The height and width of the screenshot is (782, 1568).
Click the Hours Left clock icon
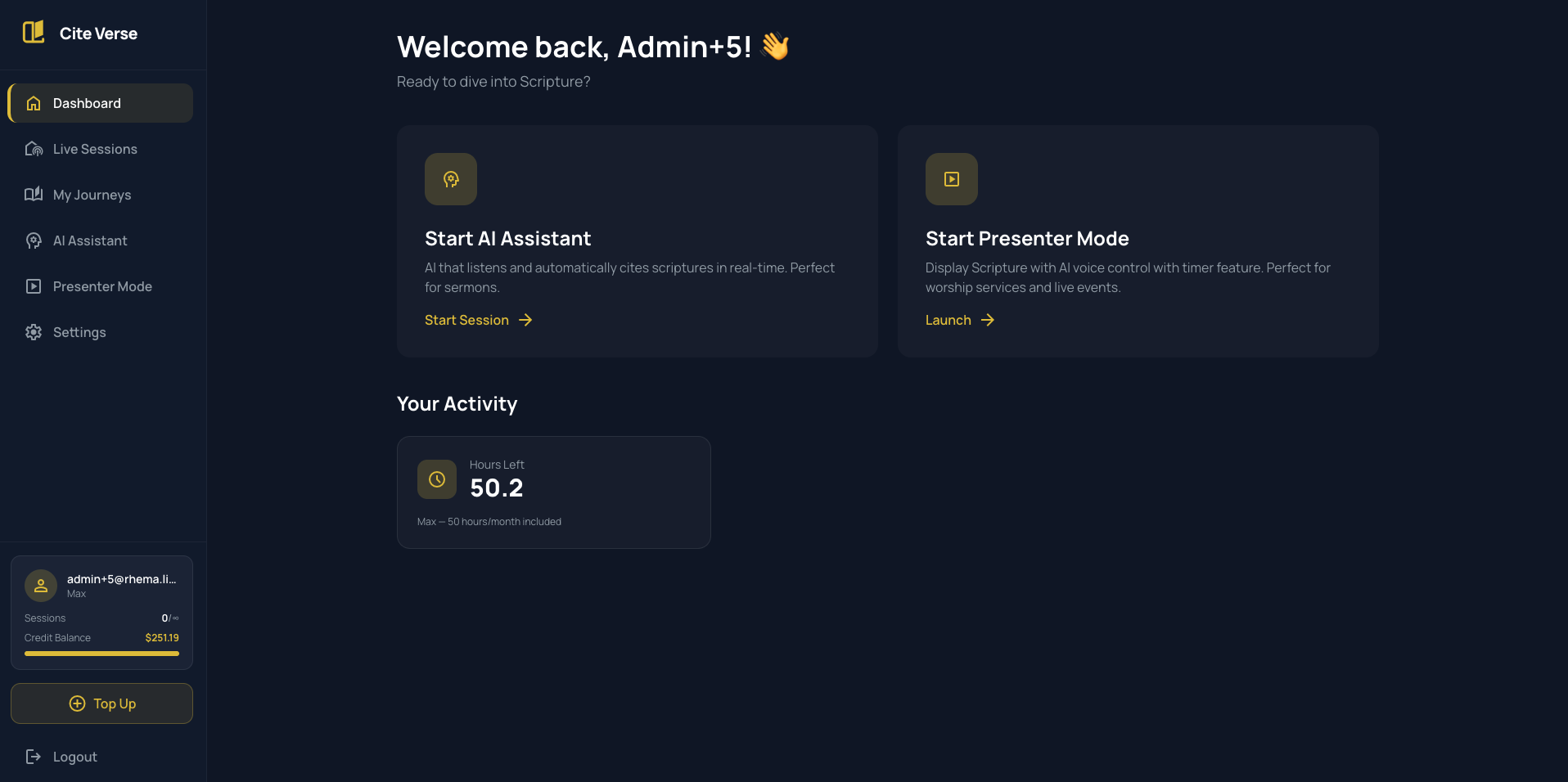click(x=437, y=479)
